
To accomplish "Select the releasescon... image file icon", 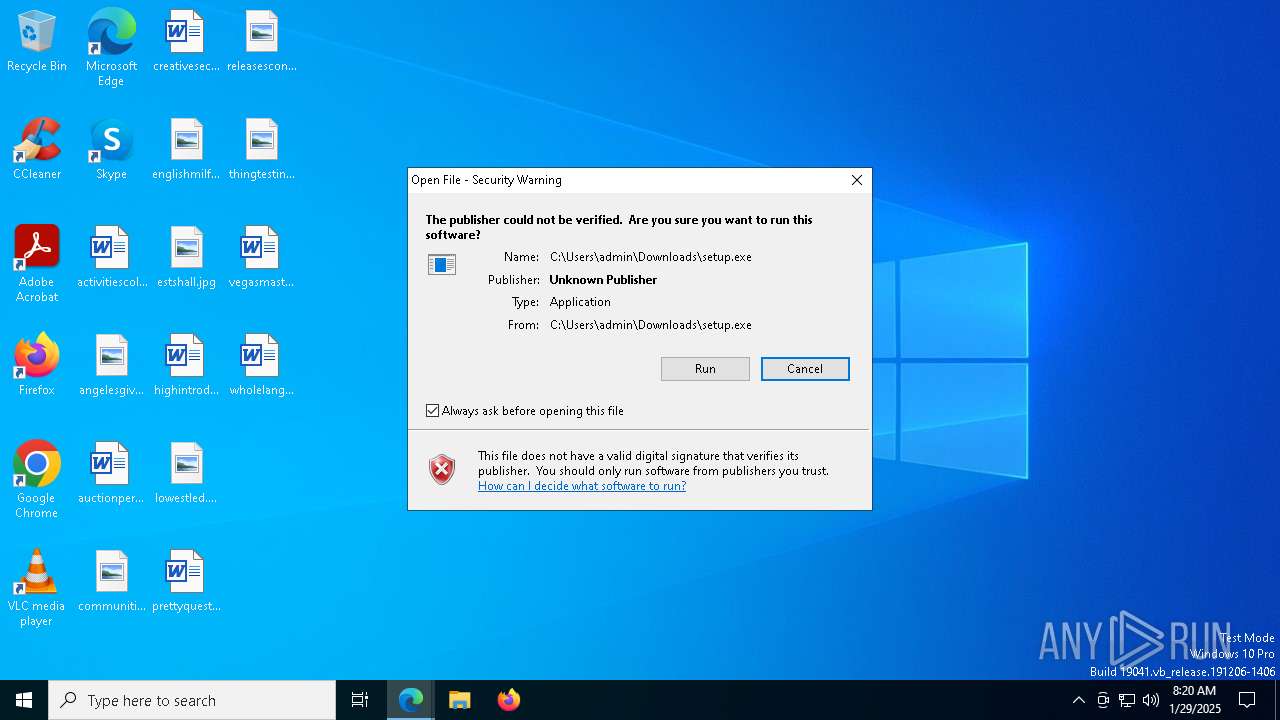I will pos(261,42).
